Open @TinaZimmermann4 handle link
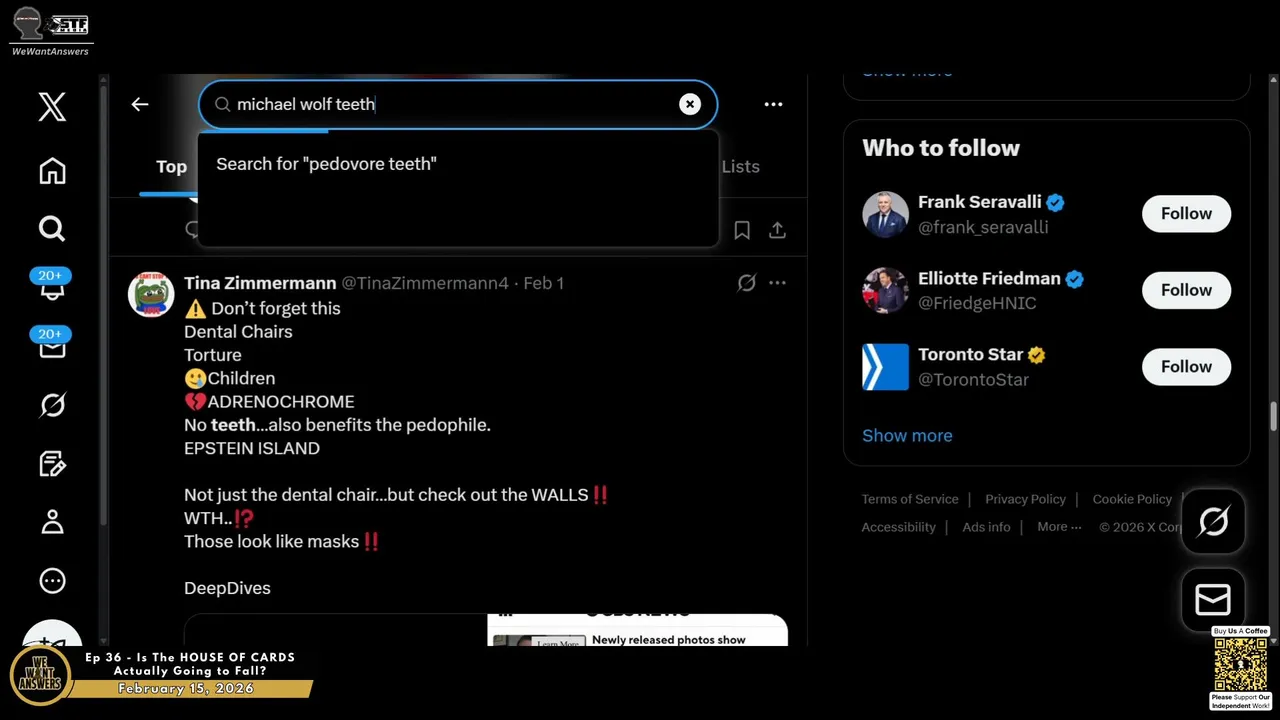Image resolution: width=1280 pixels, height=720 pixels. (x=425, y=283)
